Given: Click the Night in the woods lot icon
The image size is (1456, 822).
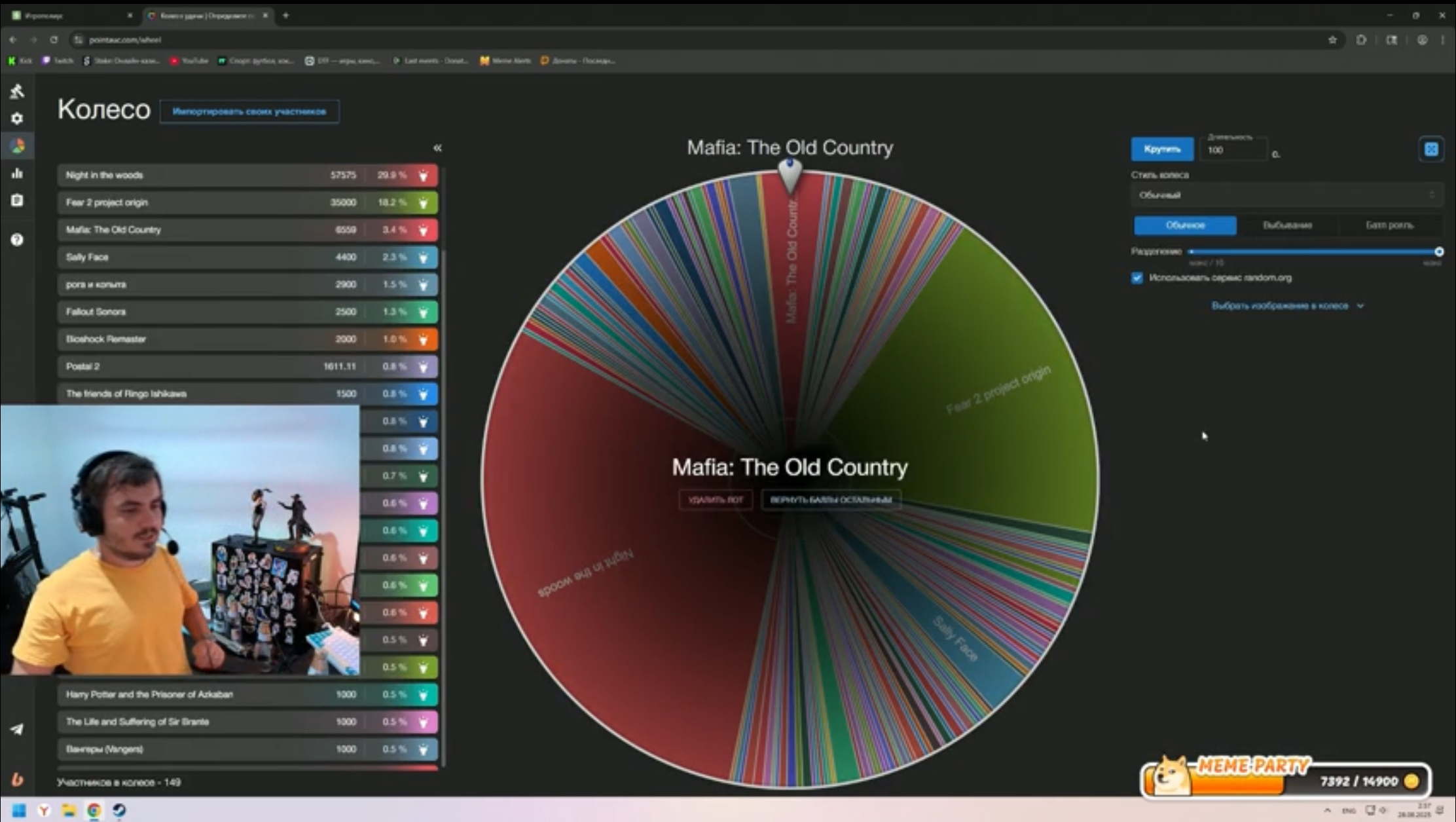Looking at the screenshot, I should [x=424, y=176].
